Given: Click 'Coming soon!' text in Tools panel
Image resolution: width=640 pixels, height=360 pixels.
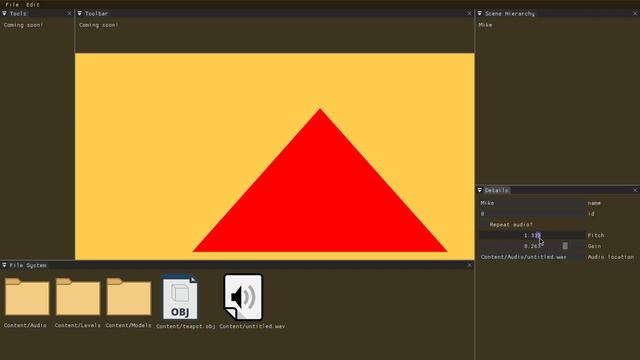Looking at the screenshot, I should point(24,25).
